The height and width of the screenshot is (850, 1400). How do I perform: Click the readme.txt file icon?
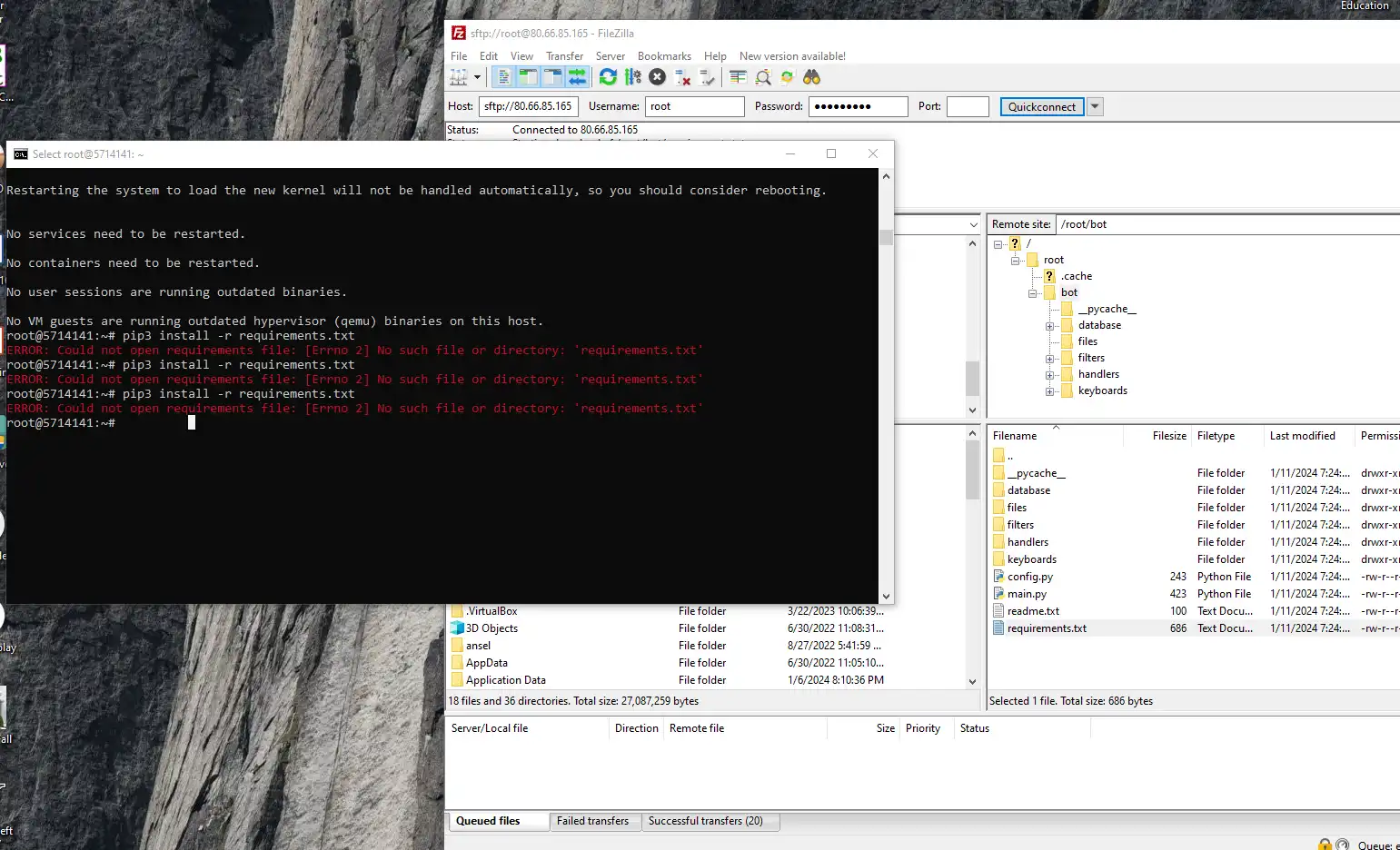[998, 611]
